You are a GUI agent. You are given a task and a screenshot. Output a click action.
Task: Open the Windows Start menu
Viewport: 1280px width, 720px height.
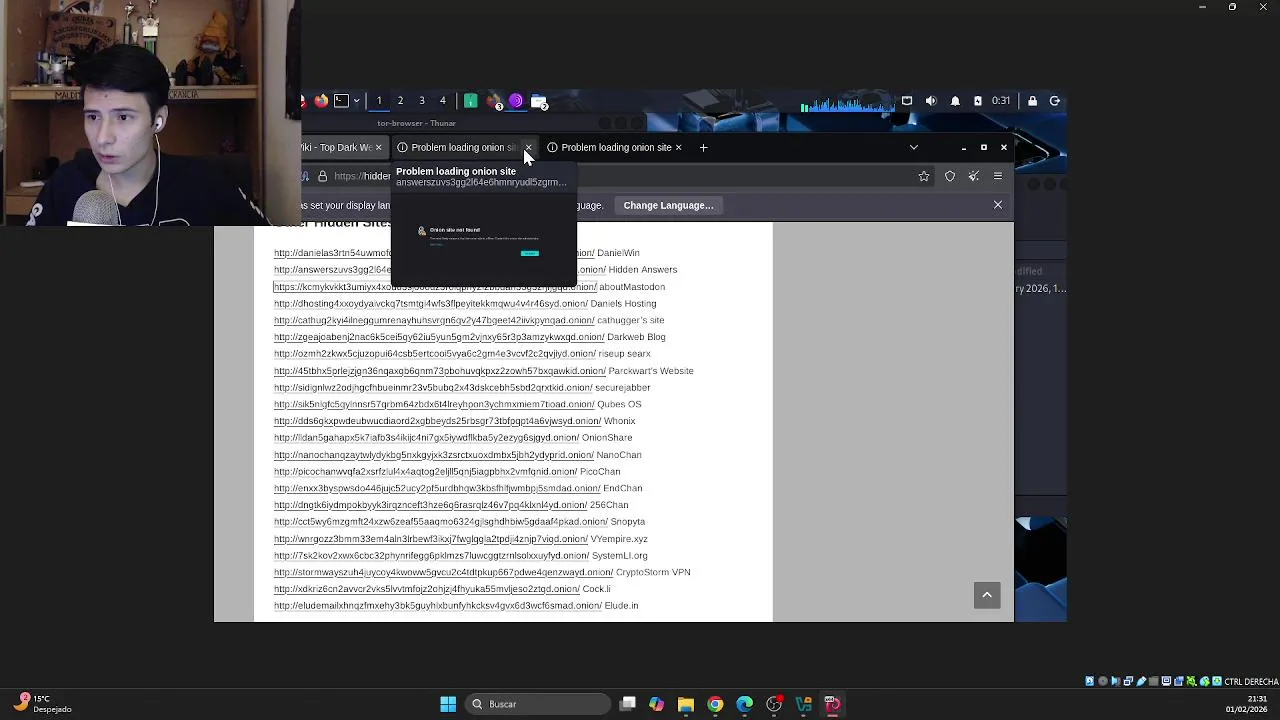click(x=448, y=704)
